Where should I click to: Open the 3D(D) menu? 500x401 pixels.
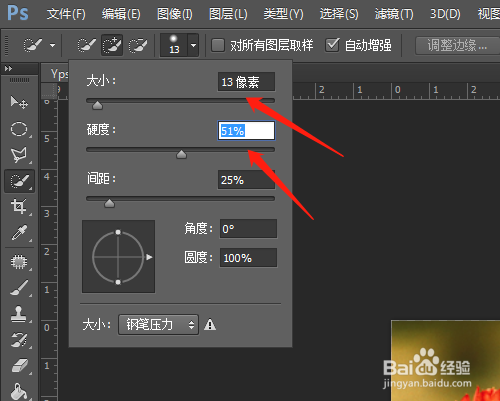(x=445, y=14)
